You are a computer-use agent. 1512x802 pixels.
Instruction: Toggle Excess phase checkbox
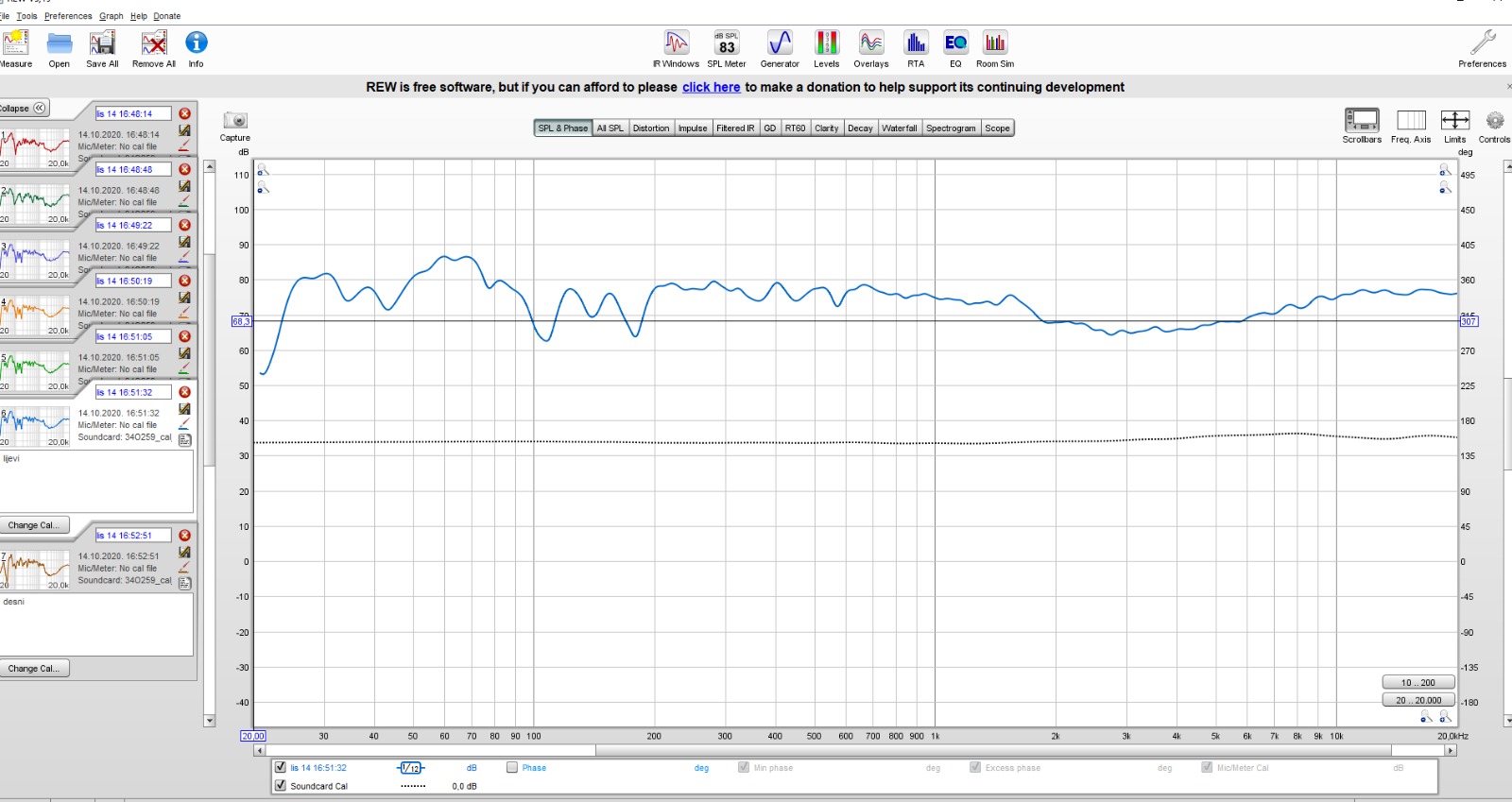click(x=975, y=767)
